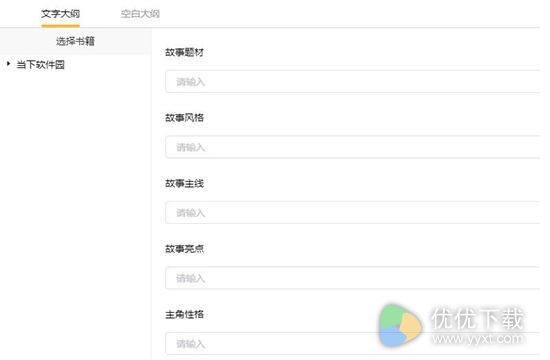550x360 pixels.
Task: Click into the 故事风格 text box
Action: click(353, 147)
